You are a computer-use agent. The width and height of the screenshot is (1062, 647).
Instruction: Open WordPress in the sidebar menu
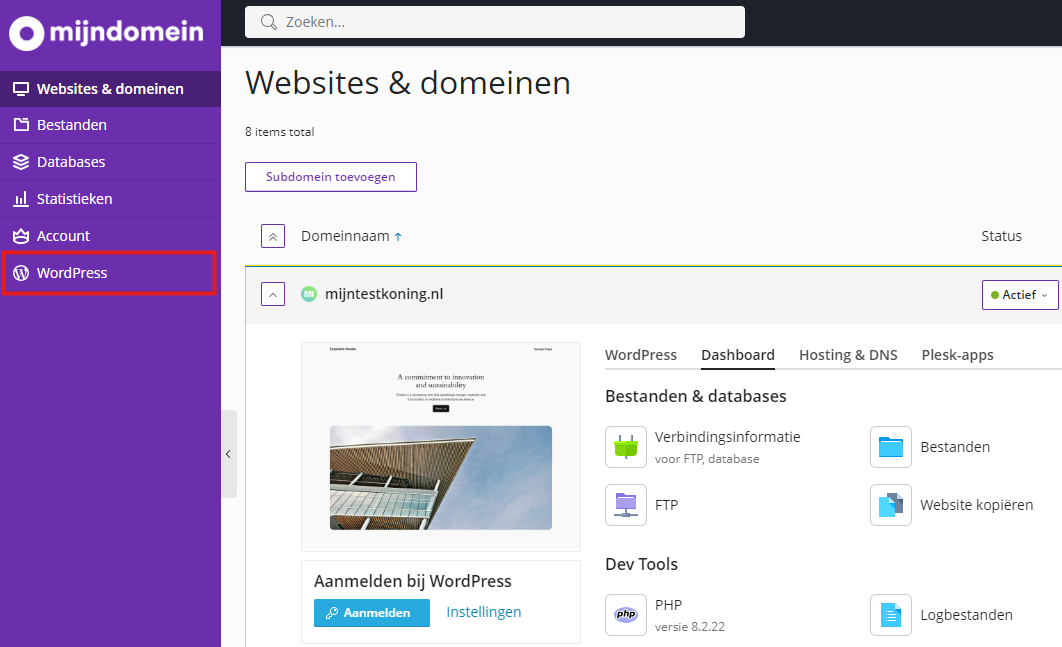[x=72, y=273]
